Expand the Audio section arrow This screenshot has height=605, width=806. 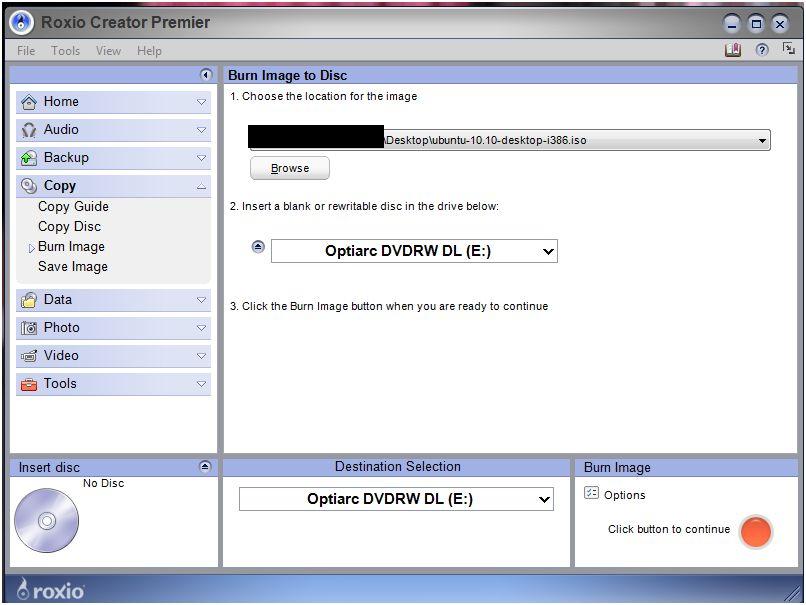tap(202, 130)
